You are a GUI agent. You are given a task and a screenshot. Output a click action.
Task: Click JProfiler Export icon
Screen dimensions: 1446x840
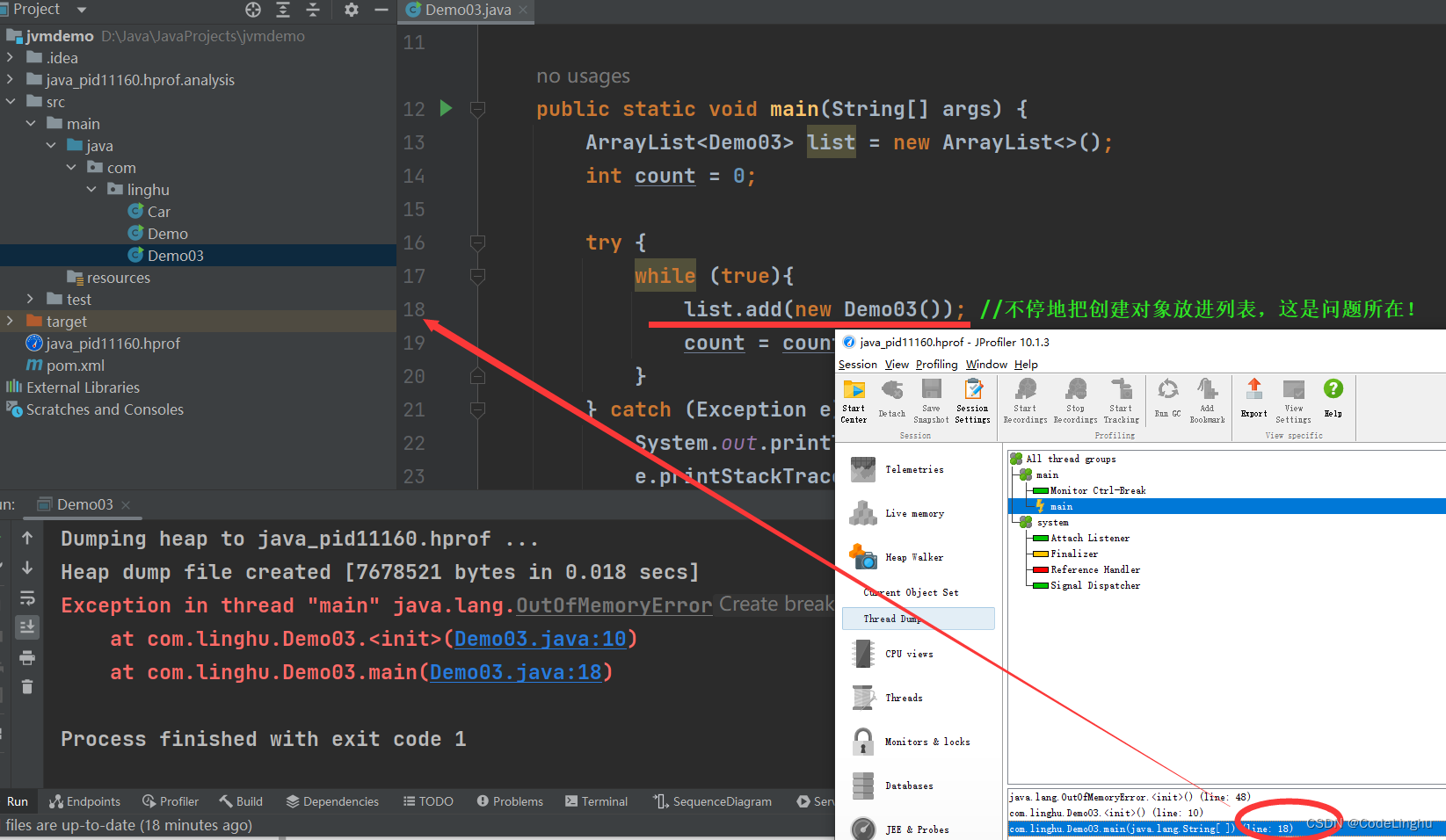[x=1254, y=397]
